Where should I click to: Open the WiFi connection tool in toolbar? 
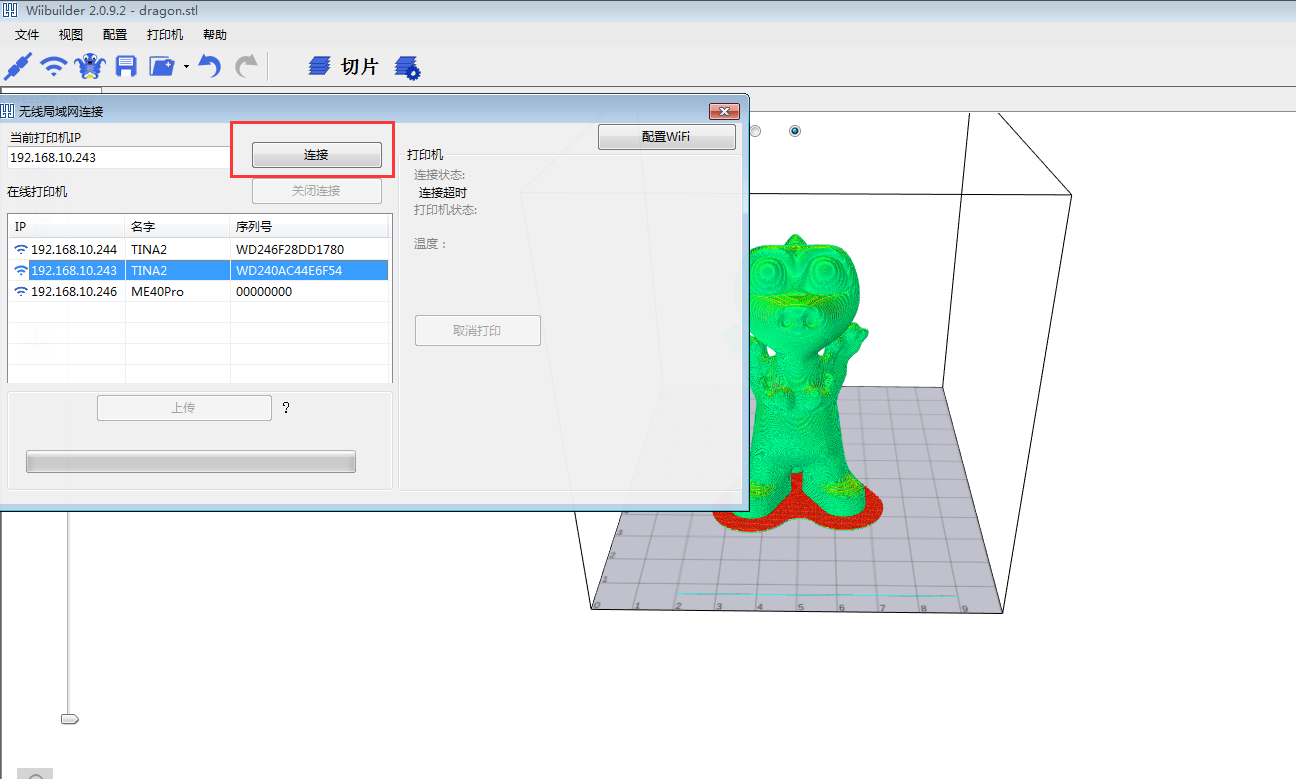tap(54, 67)
